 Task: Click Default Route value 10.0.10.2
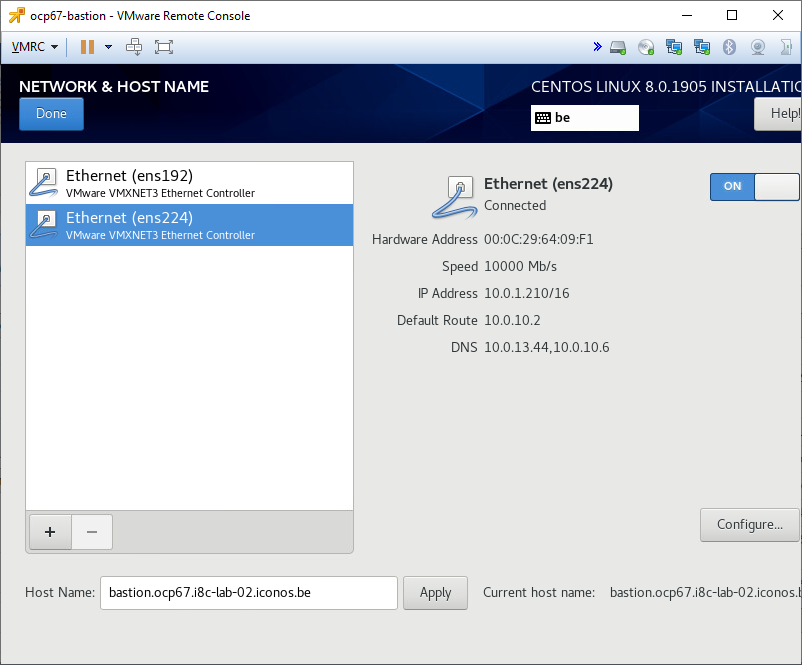point(512,320)
